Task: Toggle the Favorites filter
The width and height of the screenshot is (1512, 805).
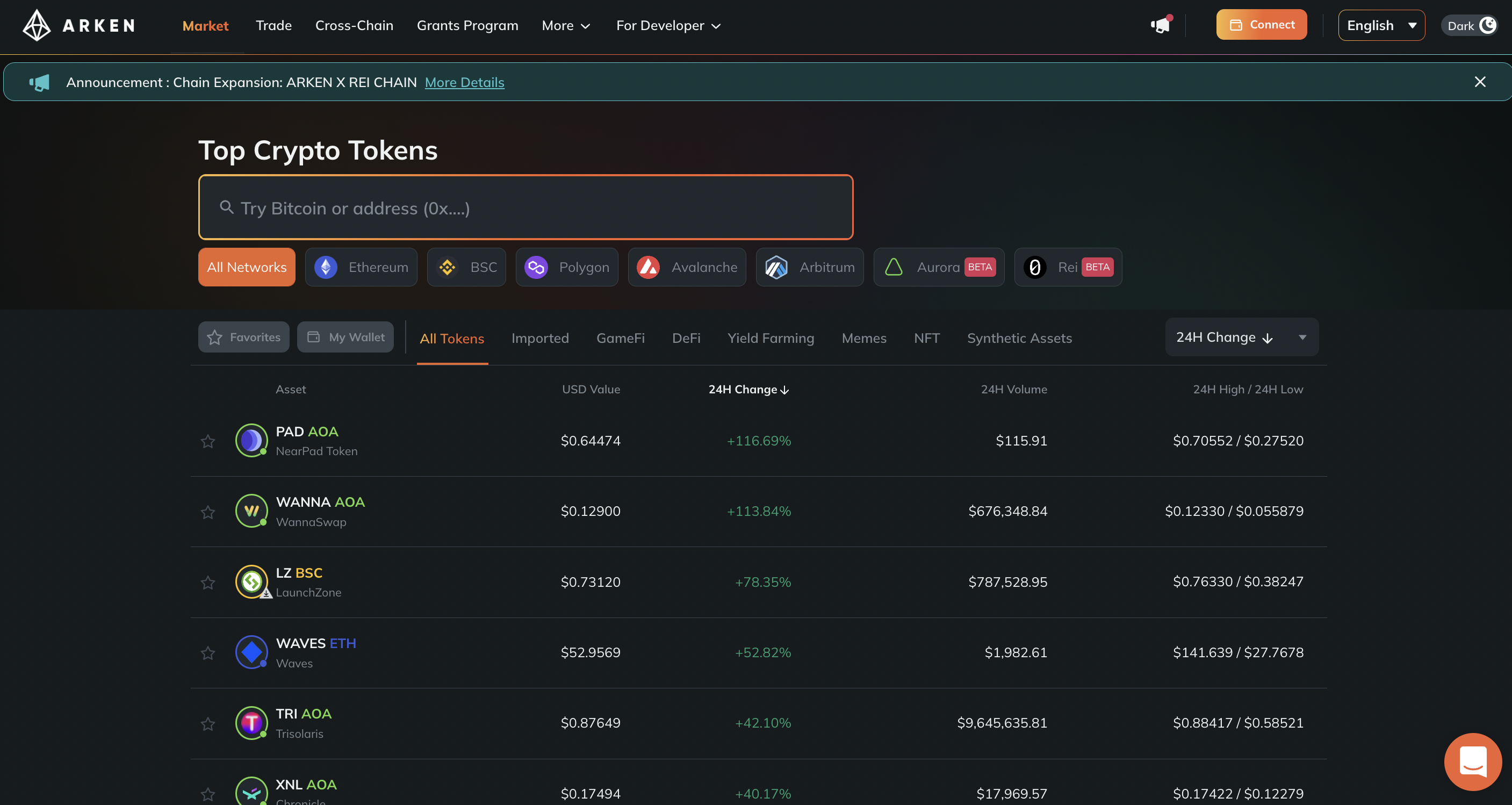Action: click(243, 337)
